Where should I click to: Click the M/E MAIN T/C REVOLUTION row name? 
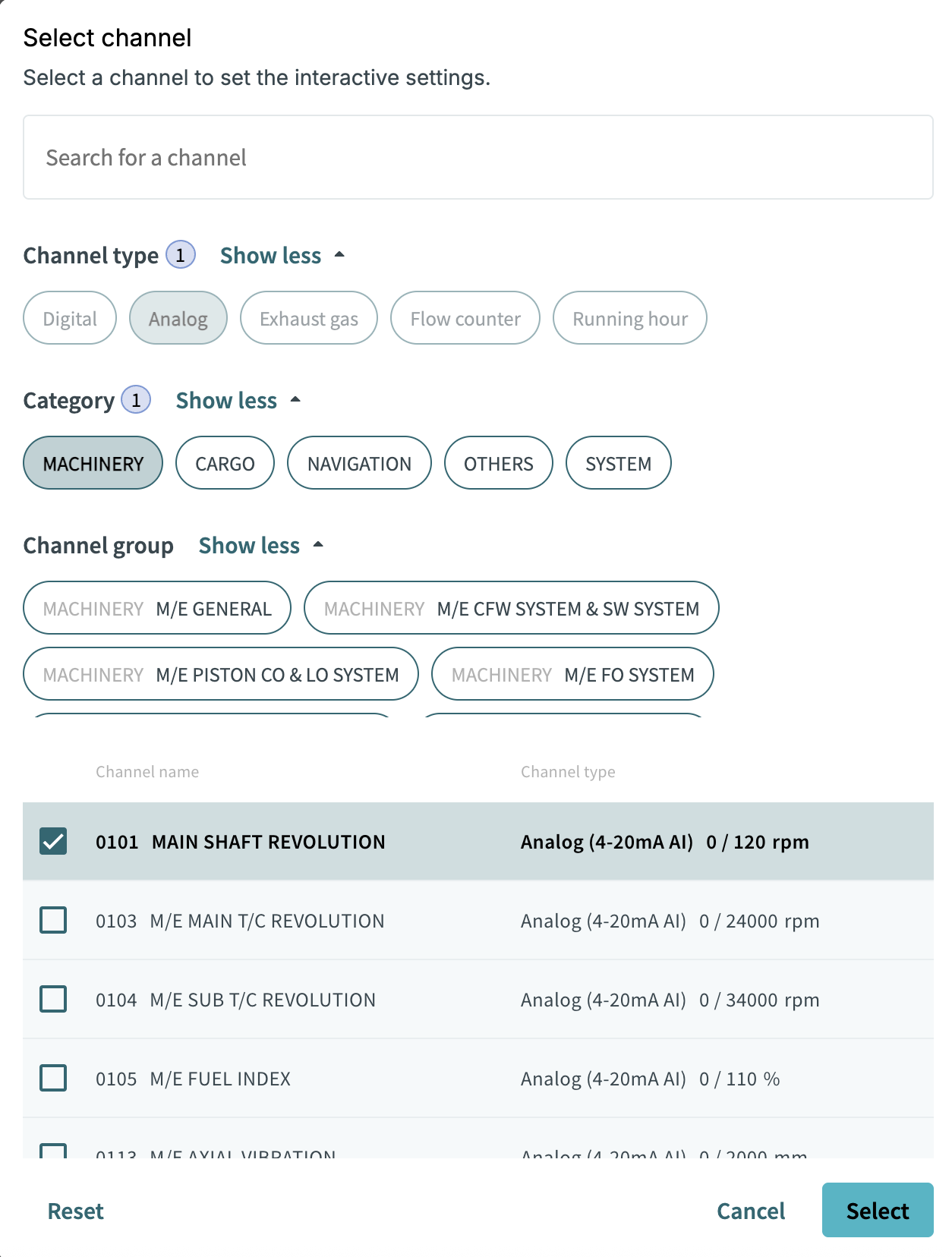click(267, 921)
